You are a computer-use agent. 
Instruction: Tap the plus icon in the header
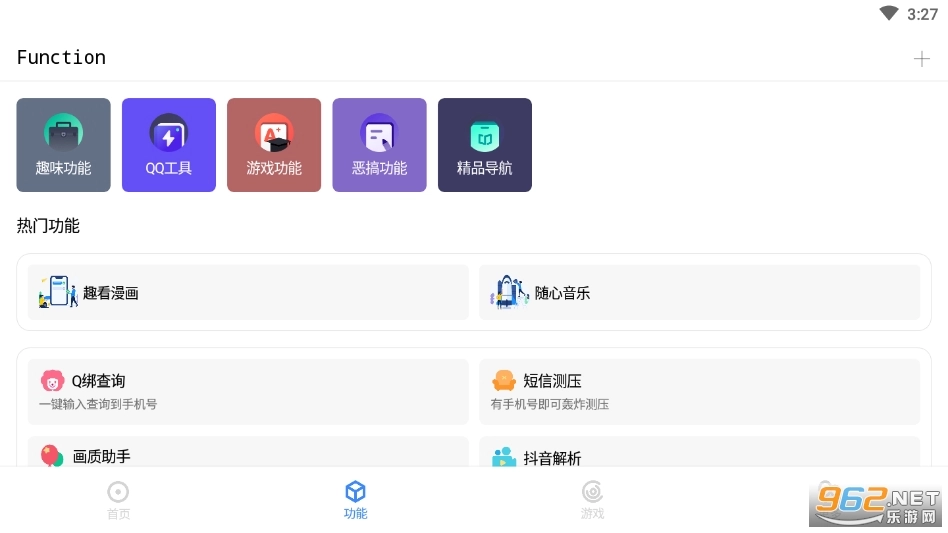pos(921,59)
